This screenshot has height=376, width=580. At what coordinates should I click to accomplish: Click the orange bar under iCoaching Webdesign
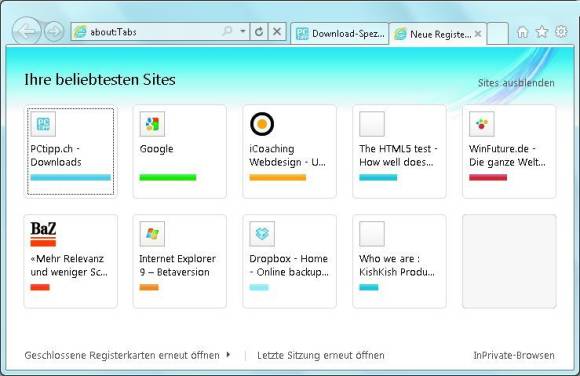(278, 178)
